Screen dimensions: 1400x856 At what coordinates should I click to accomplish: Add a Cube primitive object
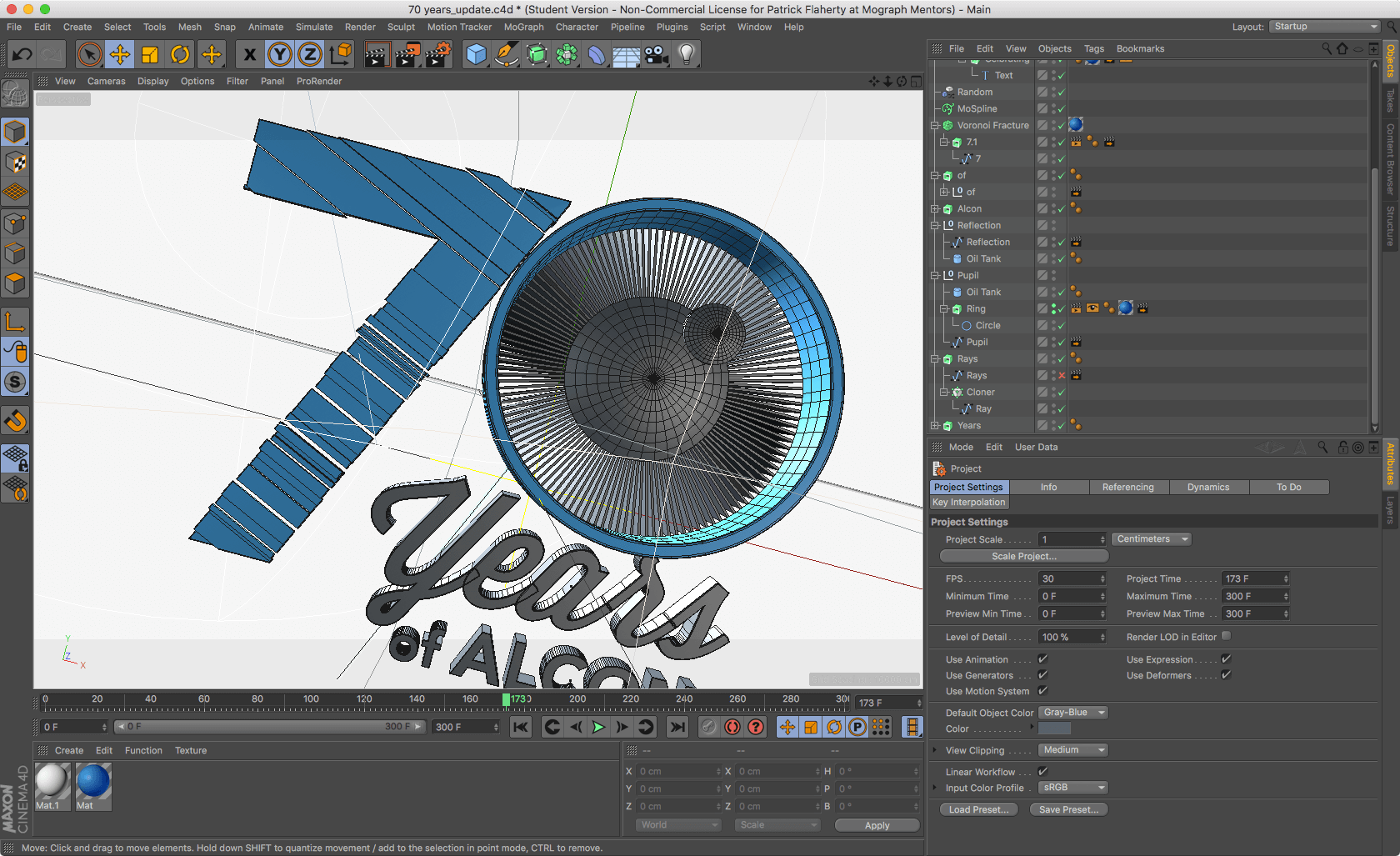click(476, 55)
